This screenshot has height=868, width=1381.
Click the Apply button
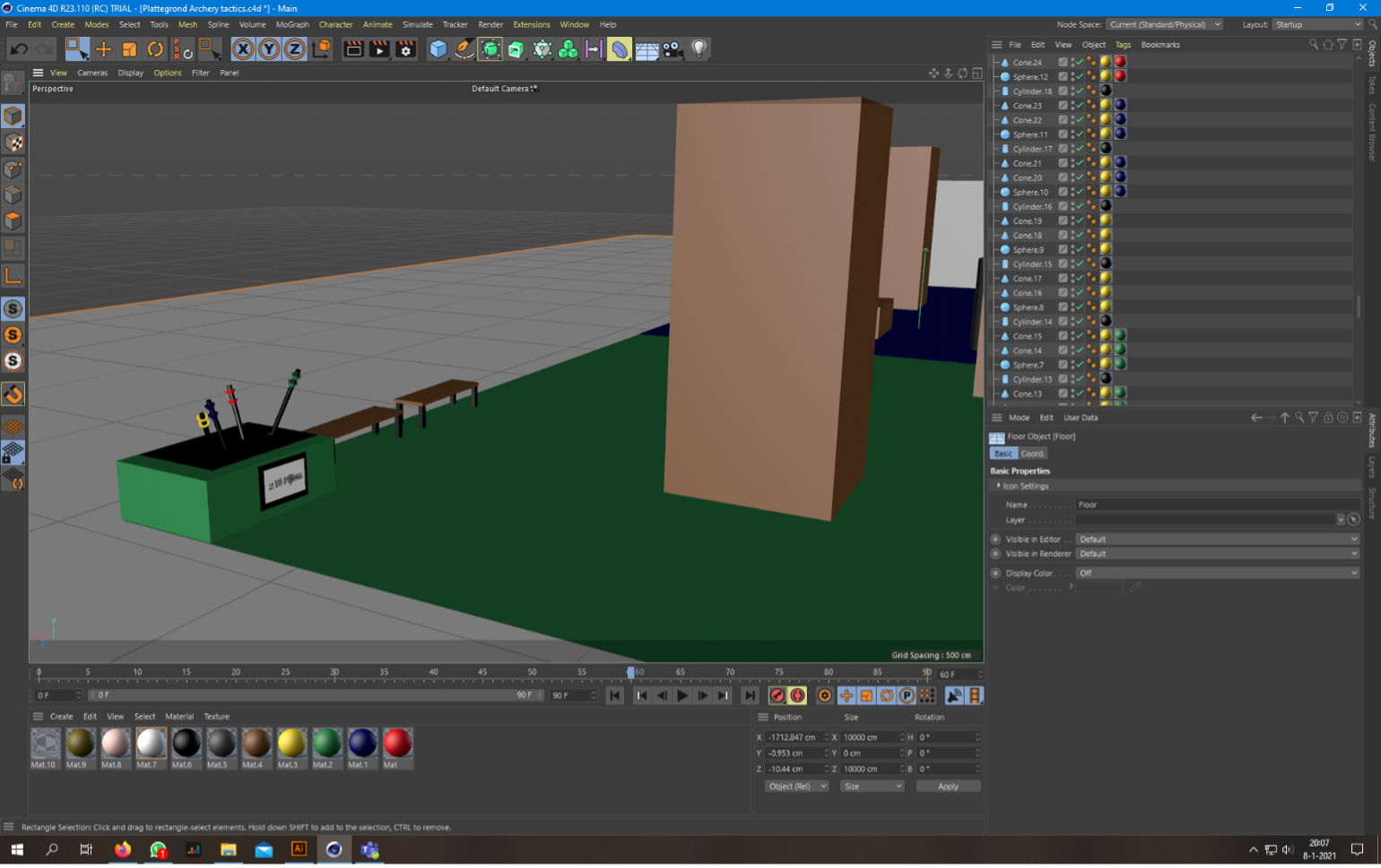pos(947,786)
